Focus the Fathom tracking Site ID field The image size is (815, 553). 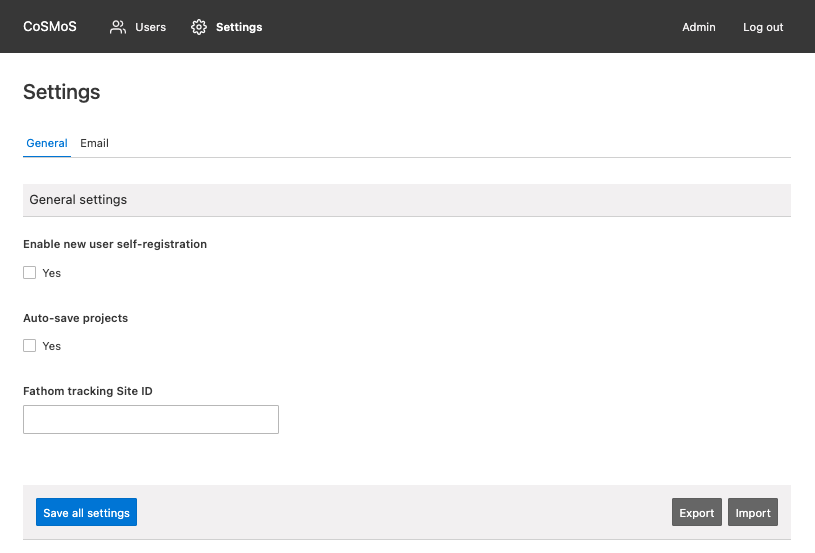(x=151, y=419)
